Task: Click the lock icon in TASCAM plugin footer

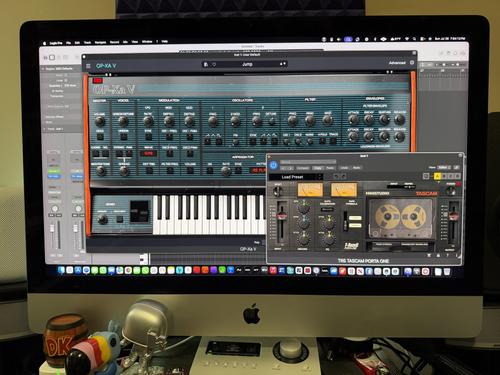Action: click(x=438, y=255)
